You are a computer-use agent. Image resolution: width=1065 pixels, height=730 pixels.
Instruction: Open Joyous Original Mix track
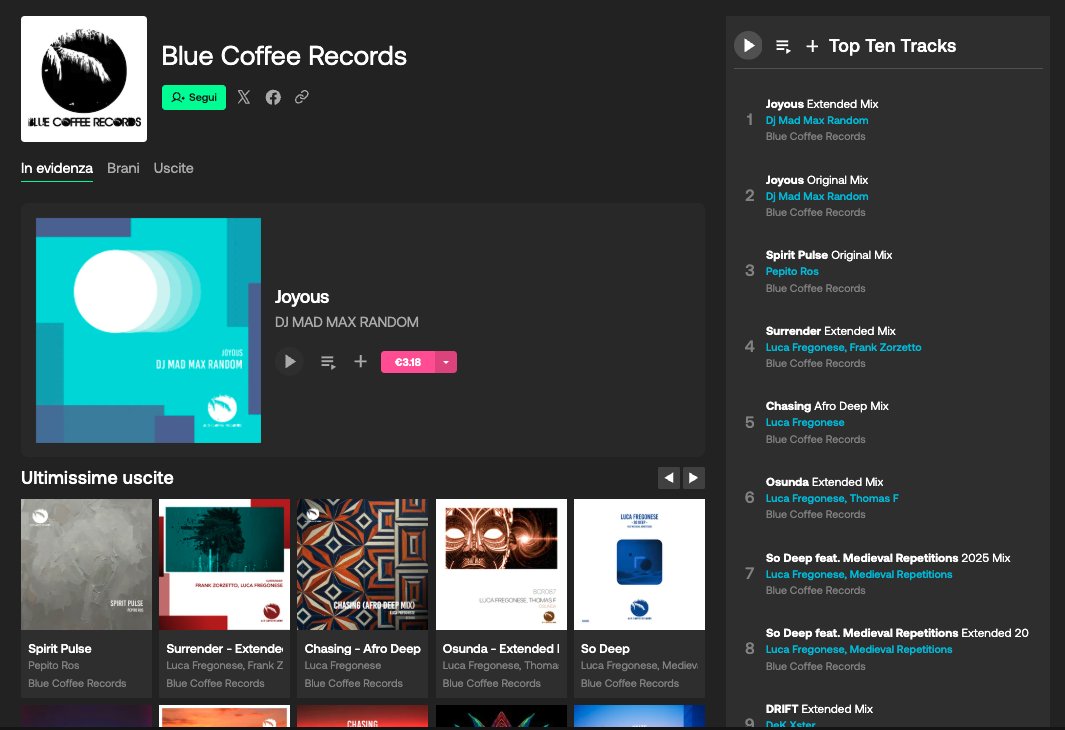(x=816, y=180)
